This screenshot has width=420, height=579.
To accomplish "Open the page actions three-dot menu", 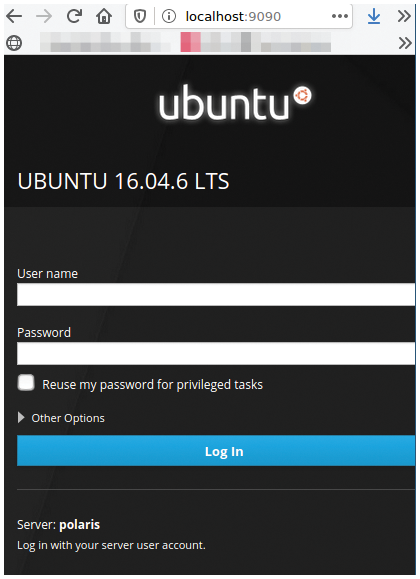I will tap(339, 16).
